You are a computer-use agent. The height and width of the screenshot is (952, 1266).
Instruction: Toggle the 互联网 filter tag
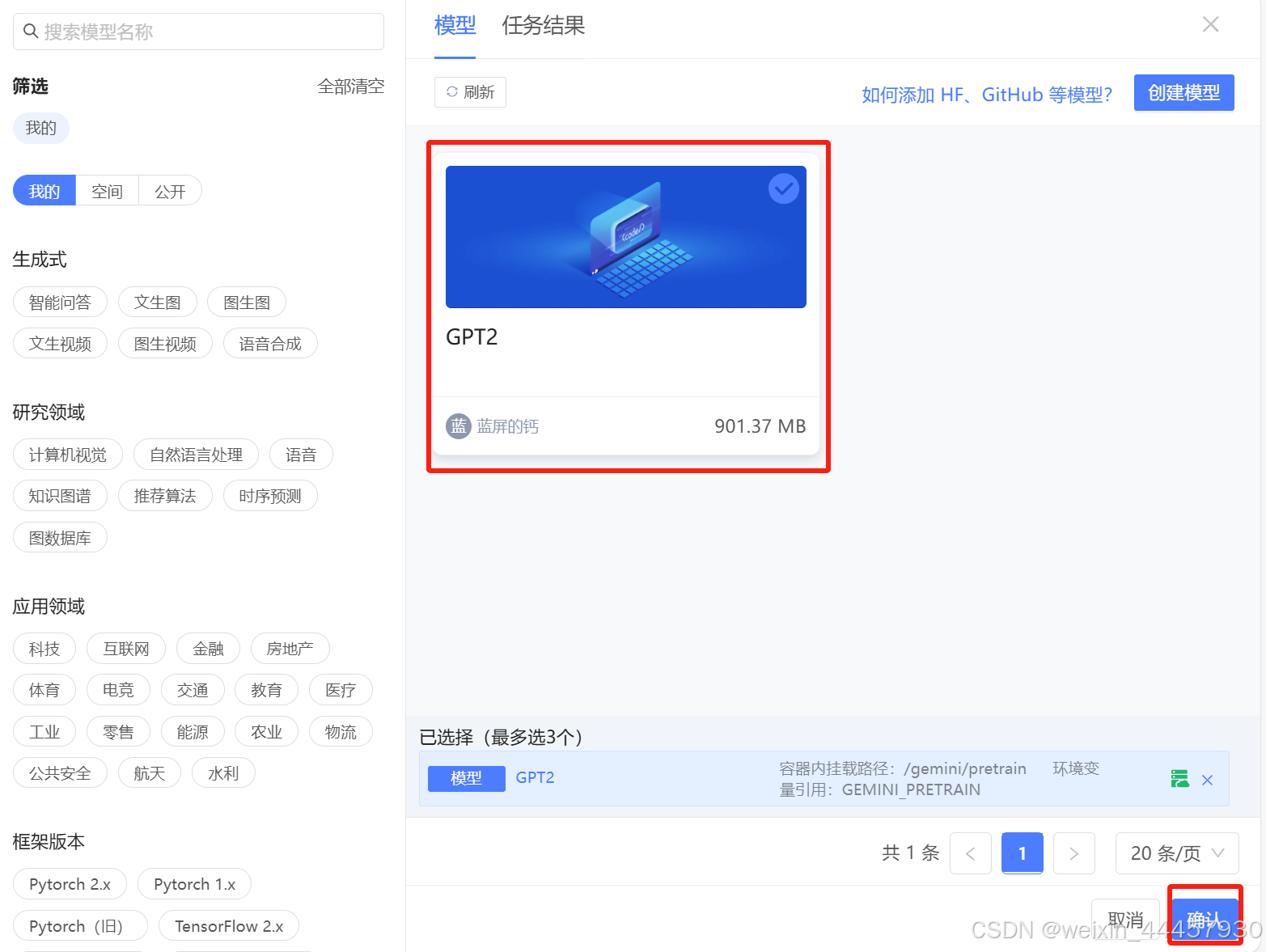[126, 648]
